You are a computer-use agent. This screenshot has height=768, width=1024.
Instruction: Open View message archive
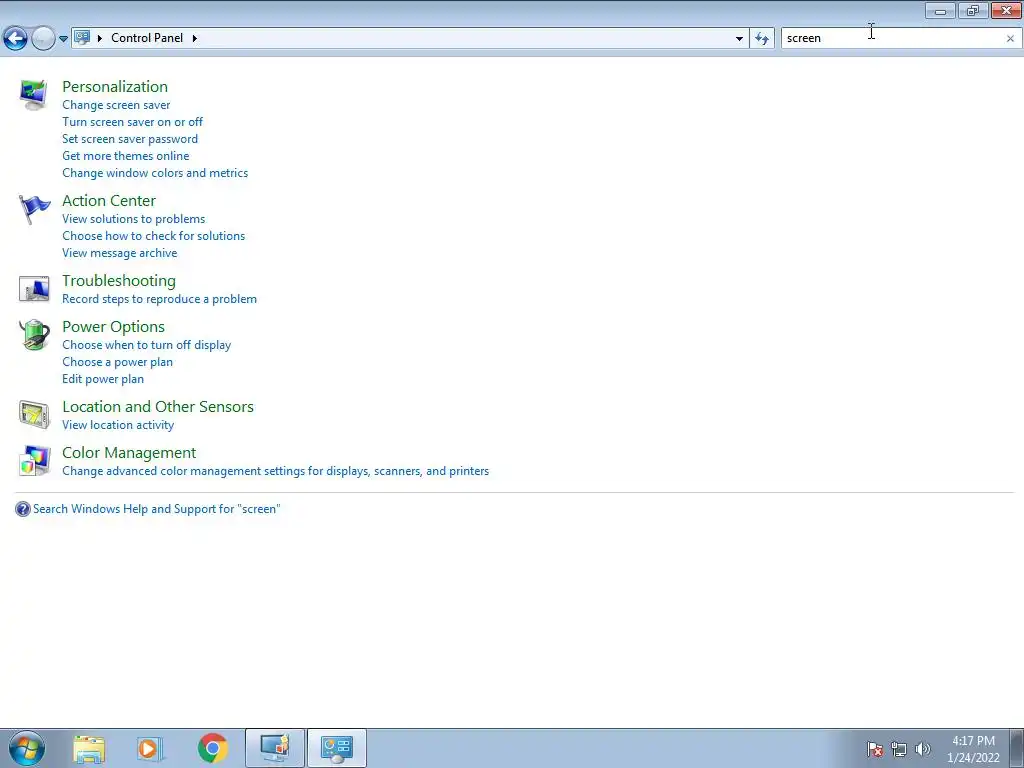pyautogui.click(x=120, y=253)
